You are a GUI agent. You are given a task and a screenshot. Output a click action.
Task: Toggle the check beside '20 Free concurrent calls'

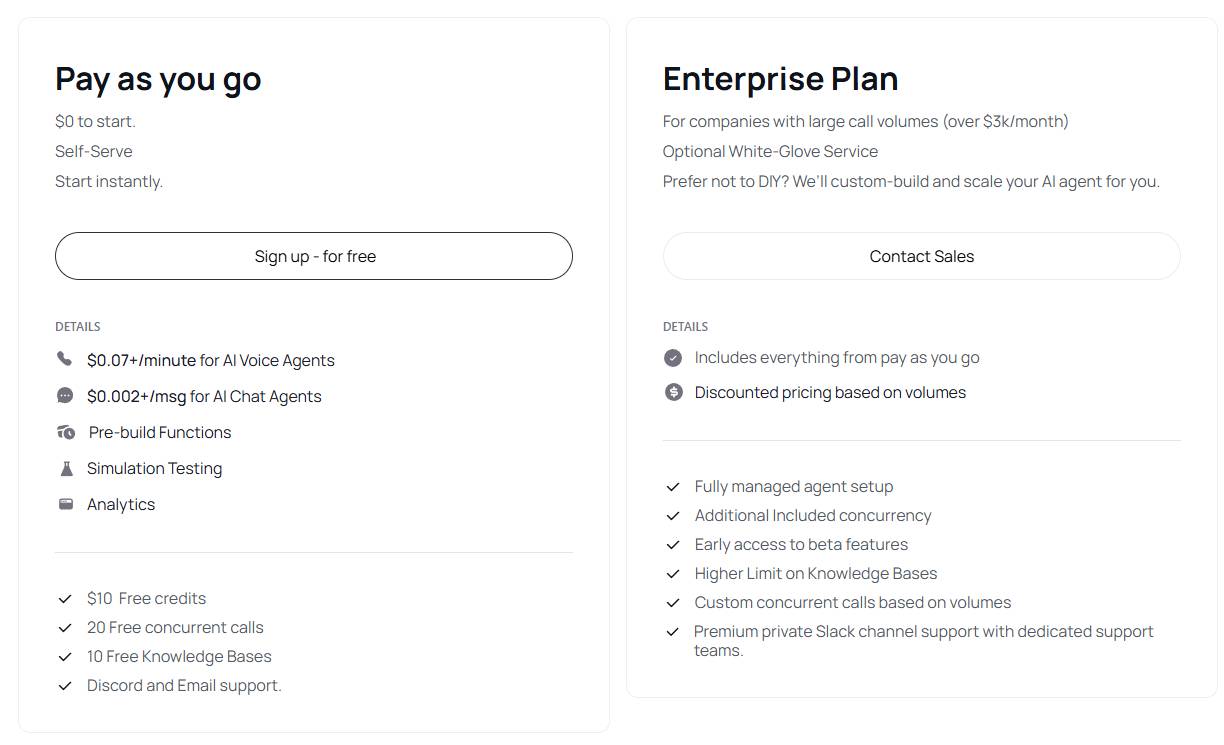pyautogui.click(x=65, y=627)
